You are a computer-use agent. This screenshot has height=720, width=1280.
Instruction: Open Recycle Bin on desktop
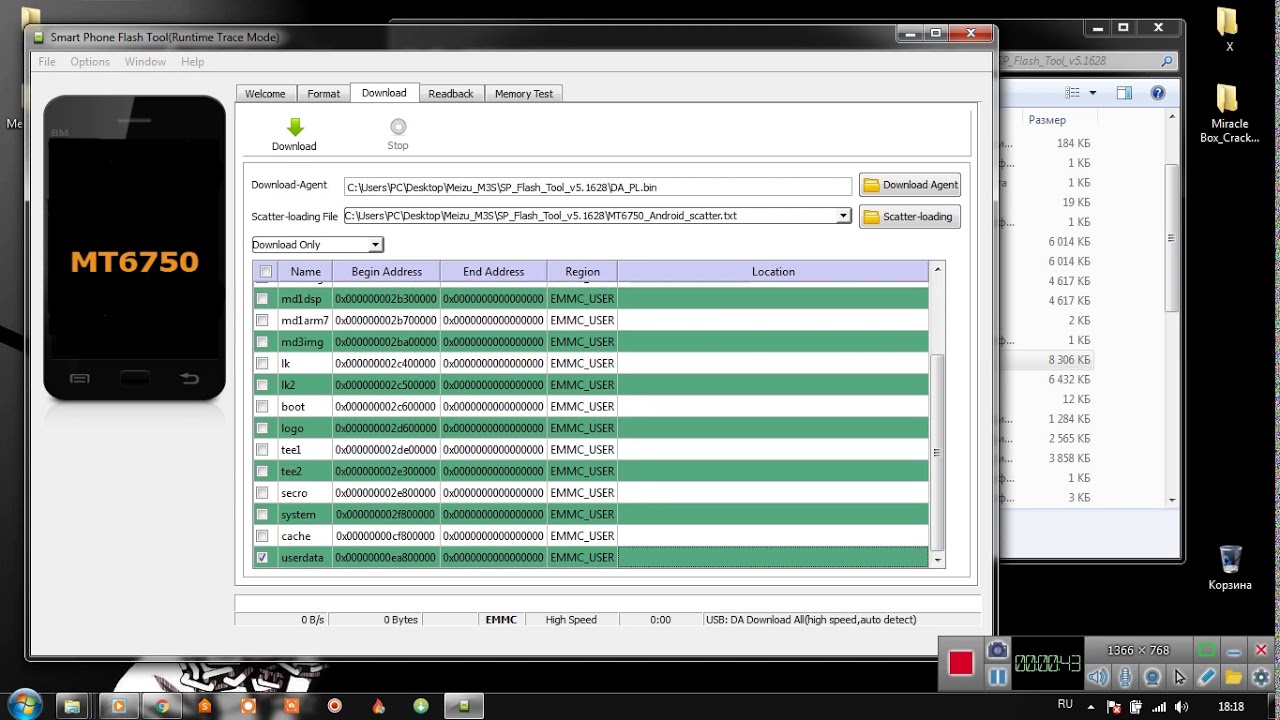tap(1230, 567)
